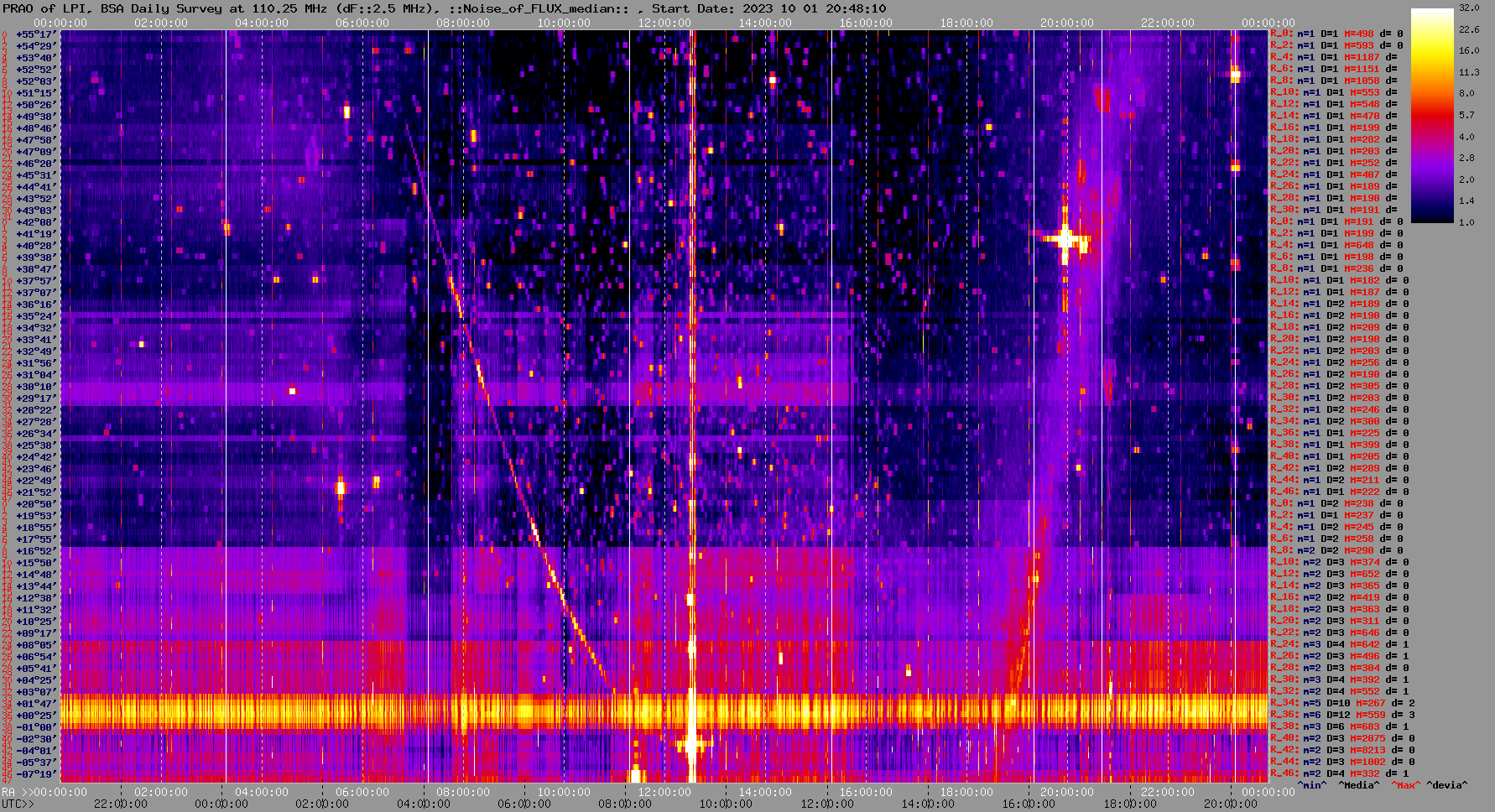
Task: Click the bright cross-shaped source near +41°19'
Action: 1065,239
